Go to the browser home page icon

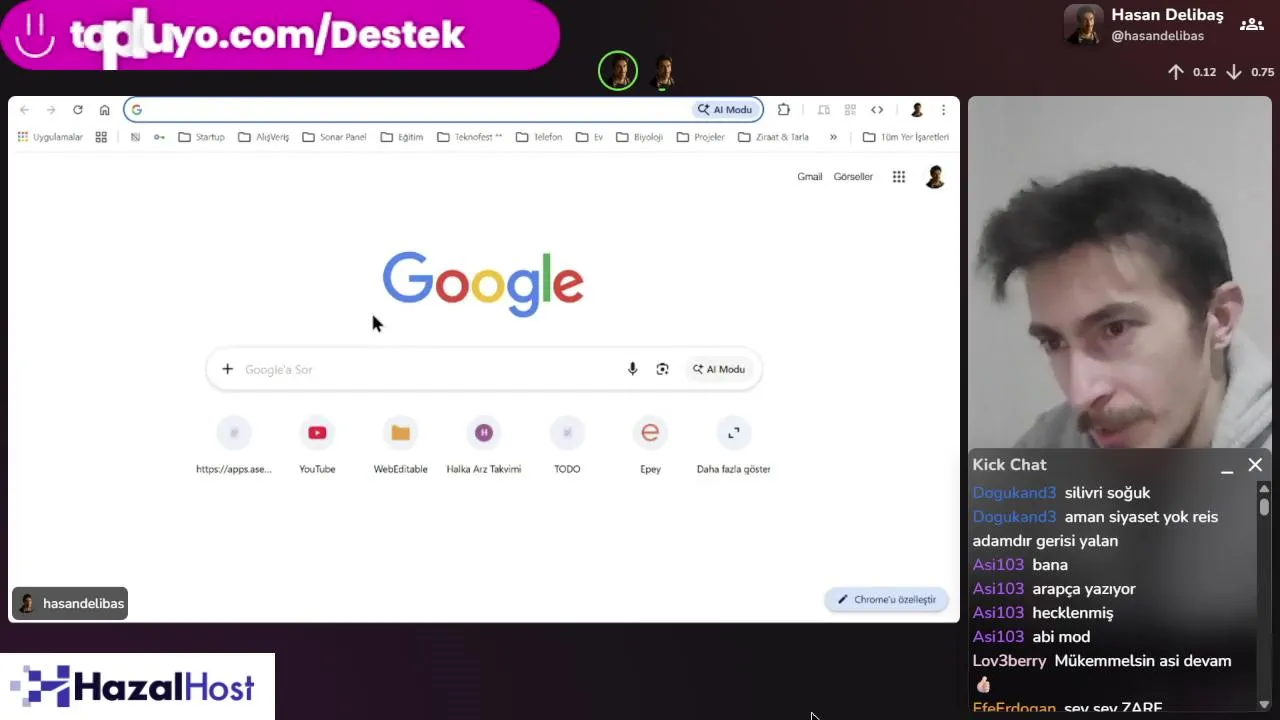(105, 110)
